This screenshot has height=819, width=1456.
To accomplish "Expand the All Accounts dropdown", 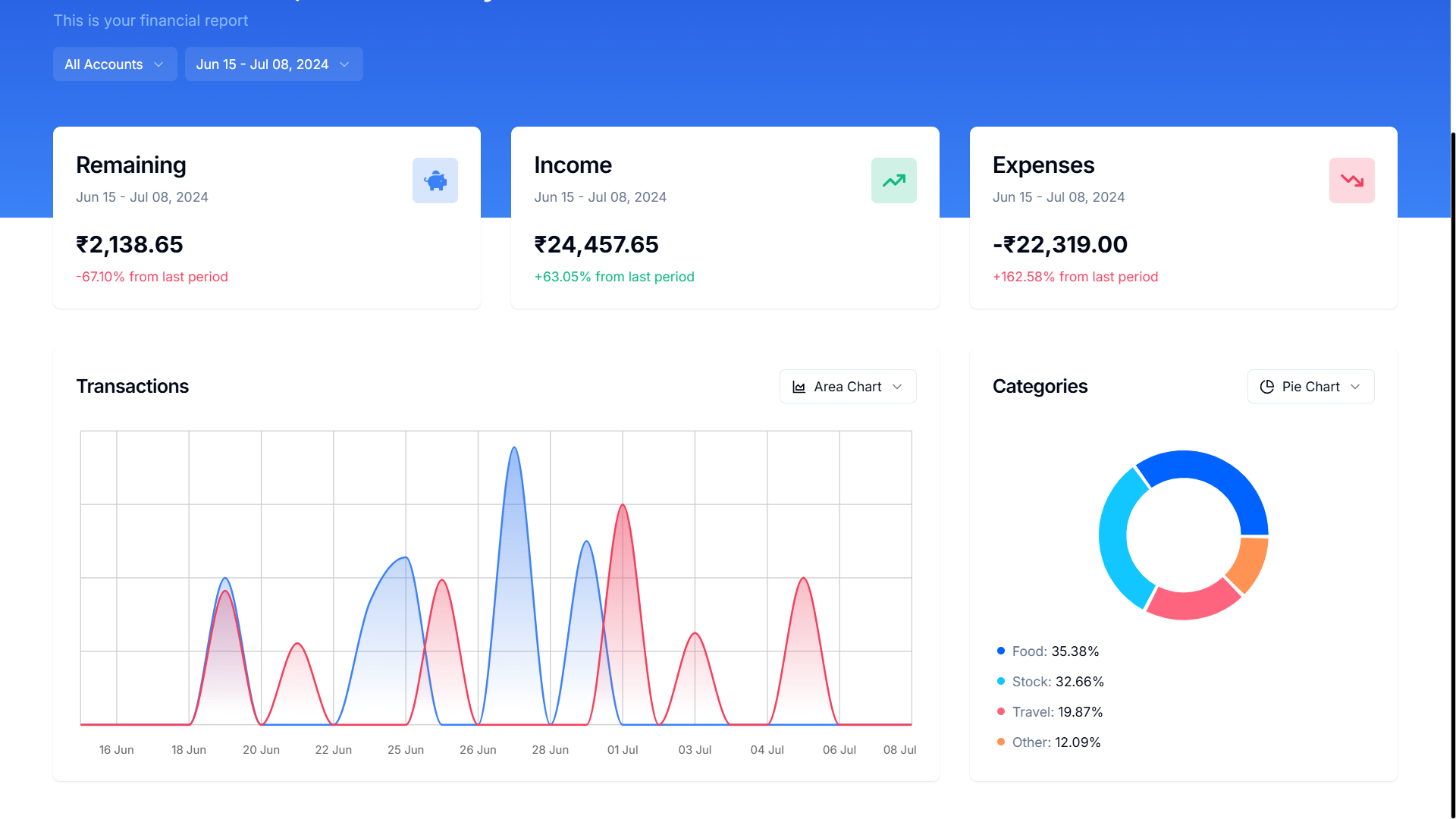I will [113, 64].
